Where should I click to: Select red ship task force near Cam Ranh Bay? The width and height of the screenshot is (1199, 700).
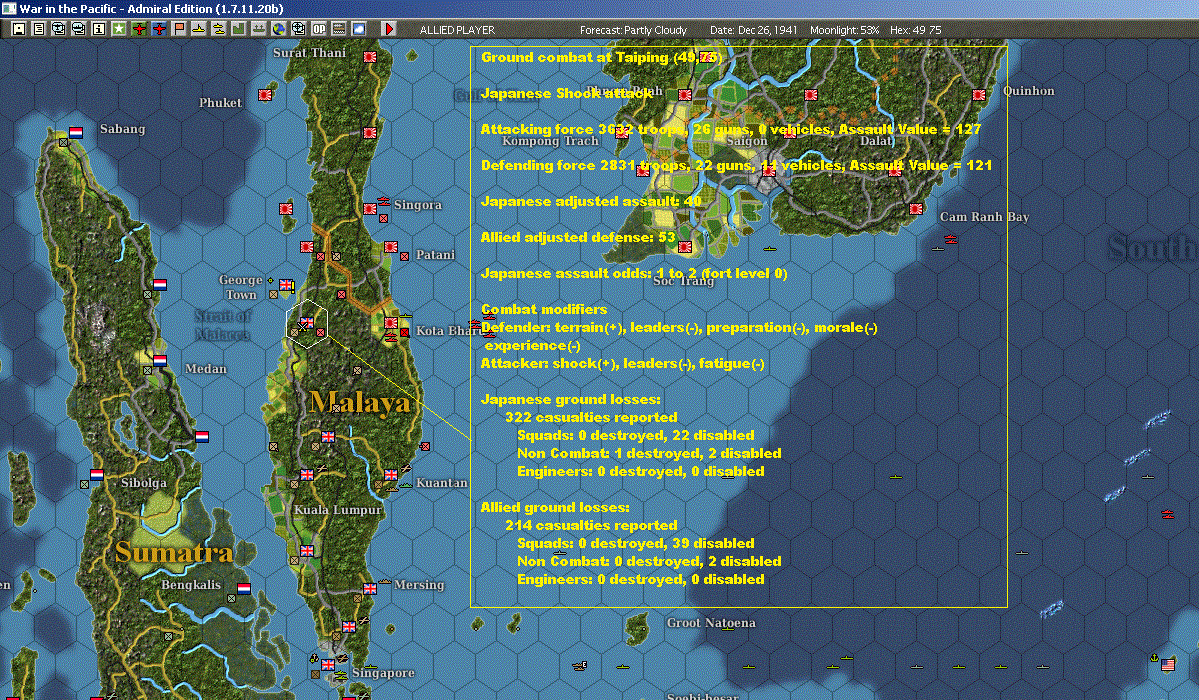tap(950, 239)
